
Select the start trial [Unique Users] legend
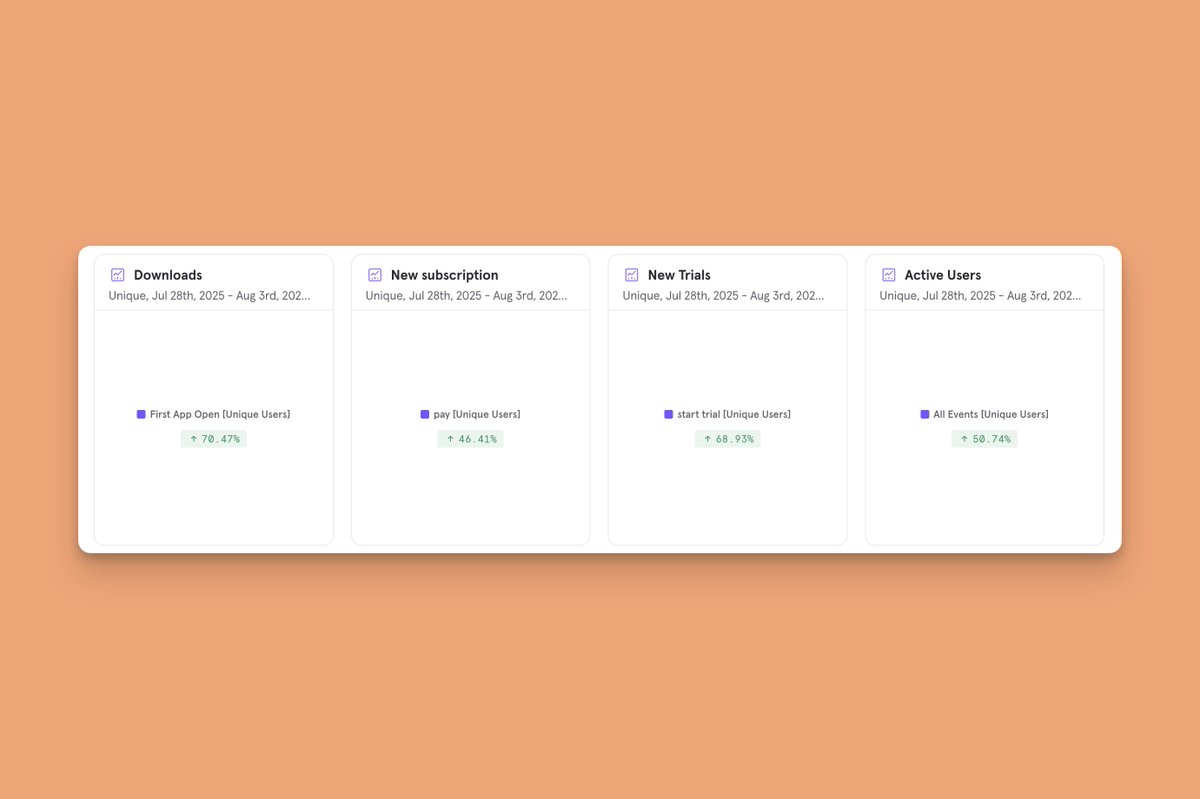(728, 414)
